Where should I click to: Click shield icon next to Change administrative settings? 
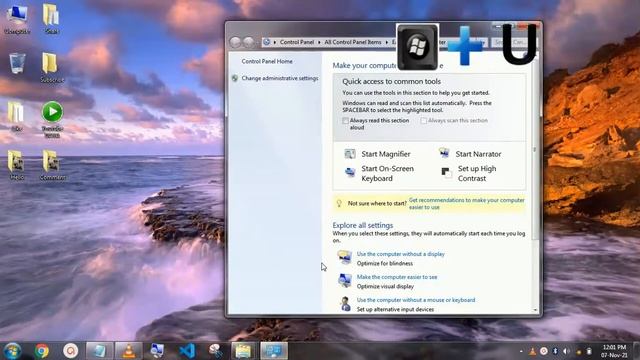(235, 78)
